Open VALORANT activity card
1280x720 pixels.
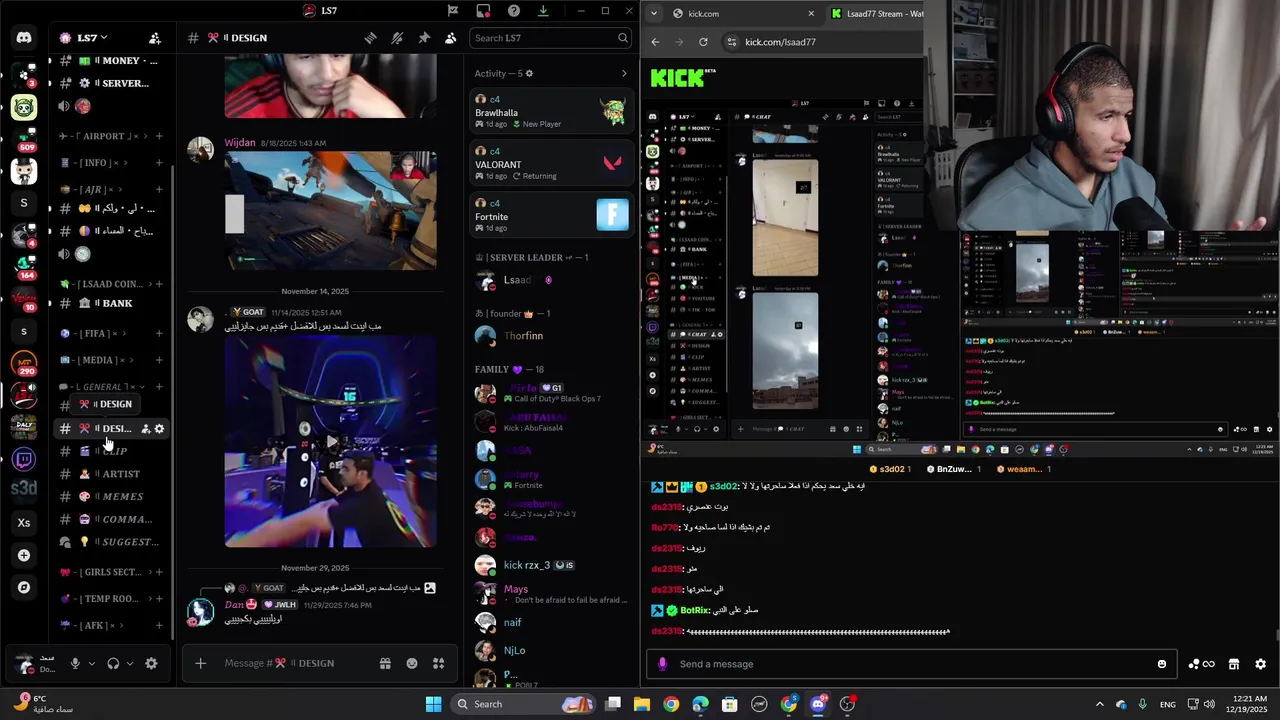point(551,164)
